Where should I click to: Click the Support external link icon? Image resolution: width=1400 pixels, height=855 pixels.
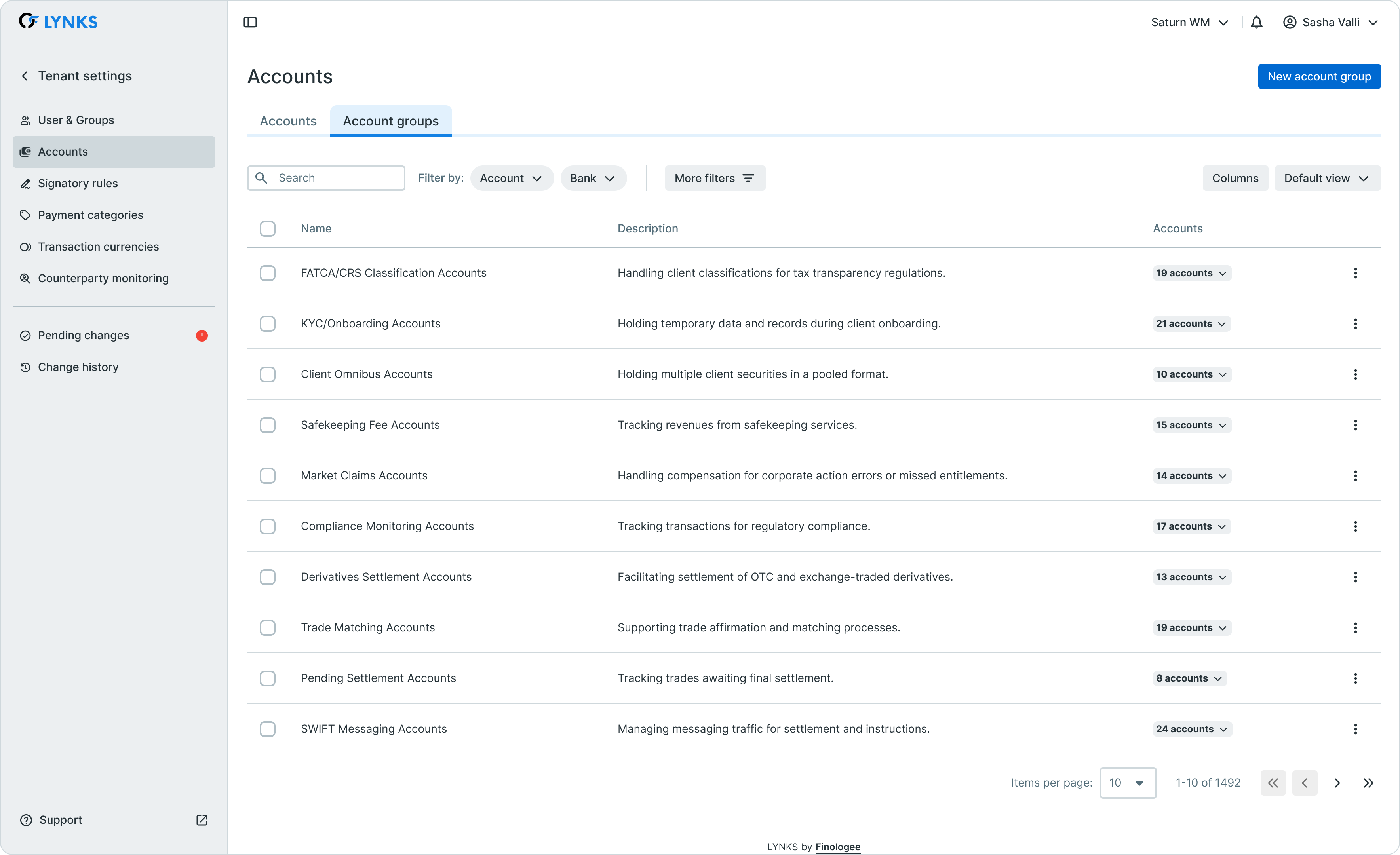point(202,820)
